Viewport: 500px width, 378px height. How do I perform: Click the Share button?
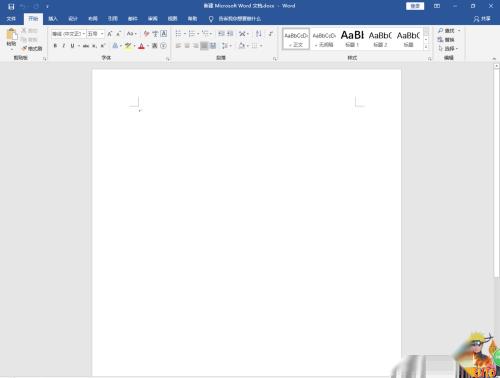point(482,19)
